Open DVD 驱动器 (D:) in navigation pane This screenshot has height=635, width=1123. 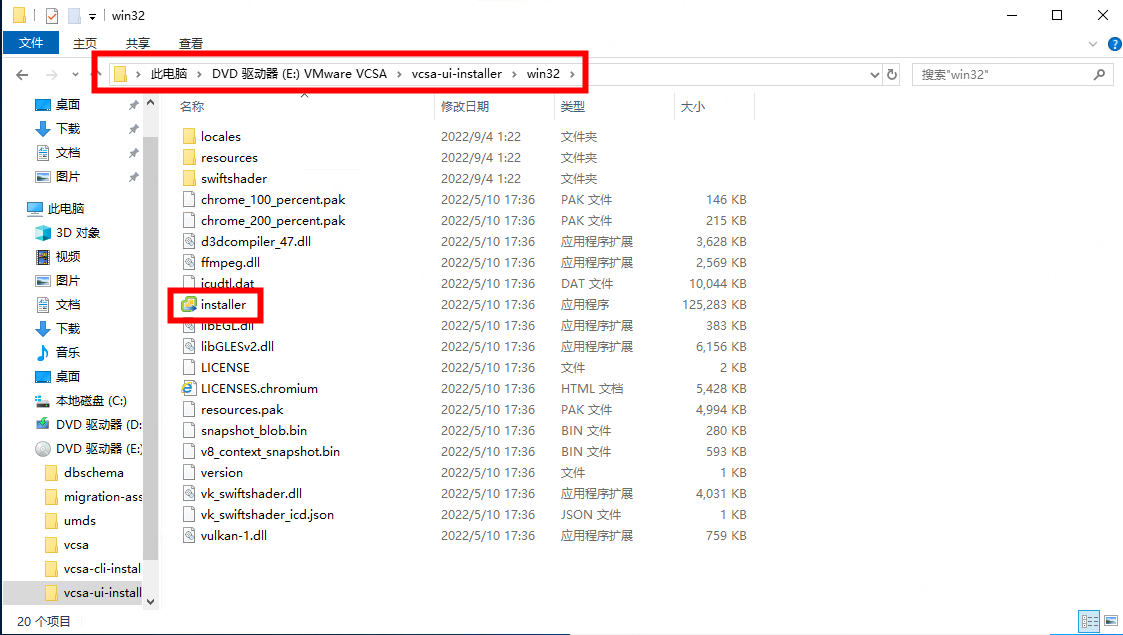point(89,425)
